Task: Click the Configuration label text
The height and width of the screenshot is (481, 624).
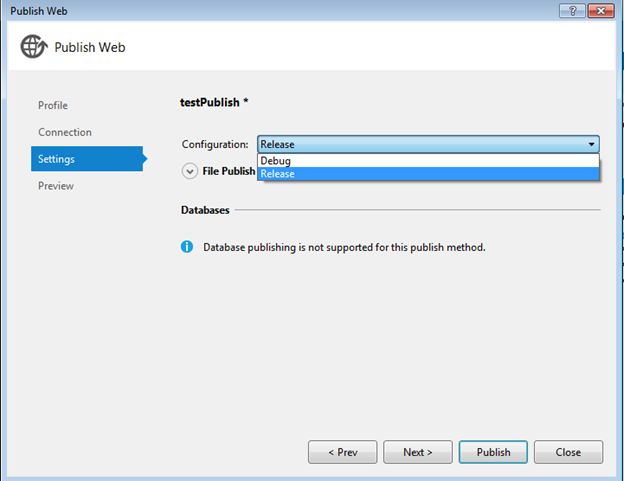Action: point(215,144)
